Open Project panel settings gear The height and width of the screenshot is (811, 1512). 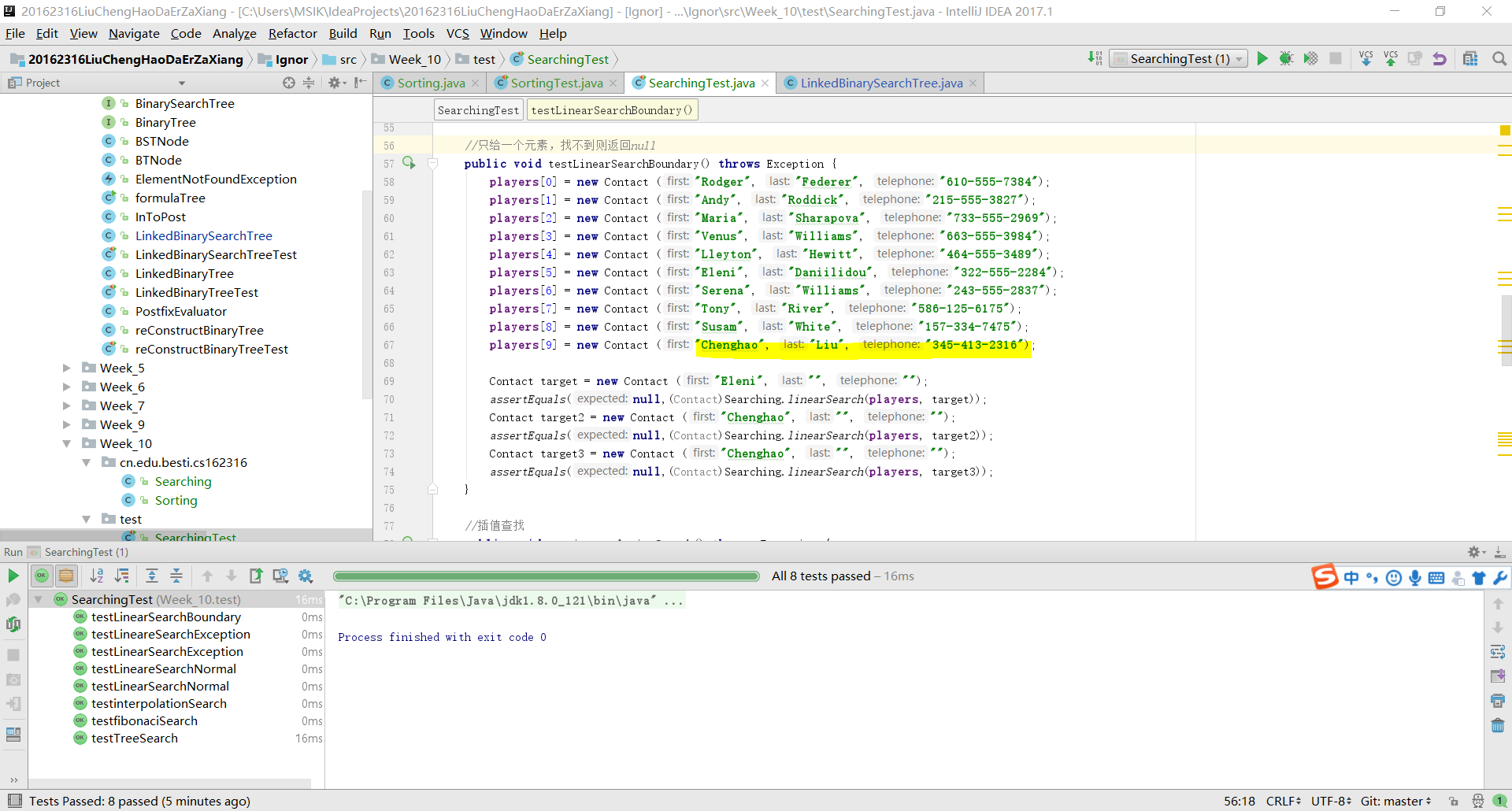pos(336,83)
